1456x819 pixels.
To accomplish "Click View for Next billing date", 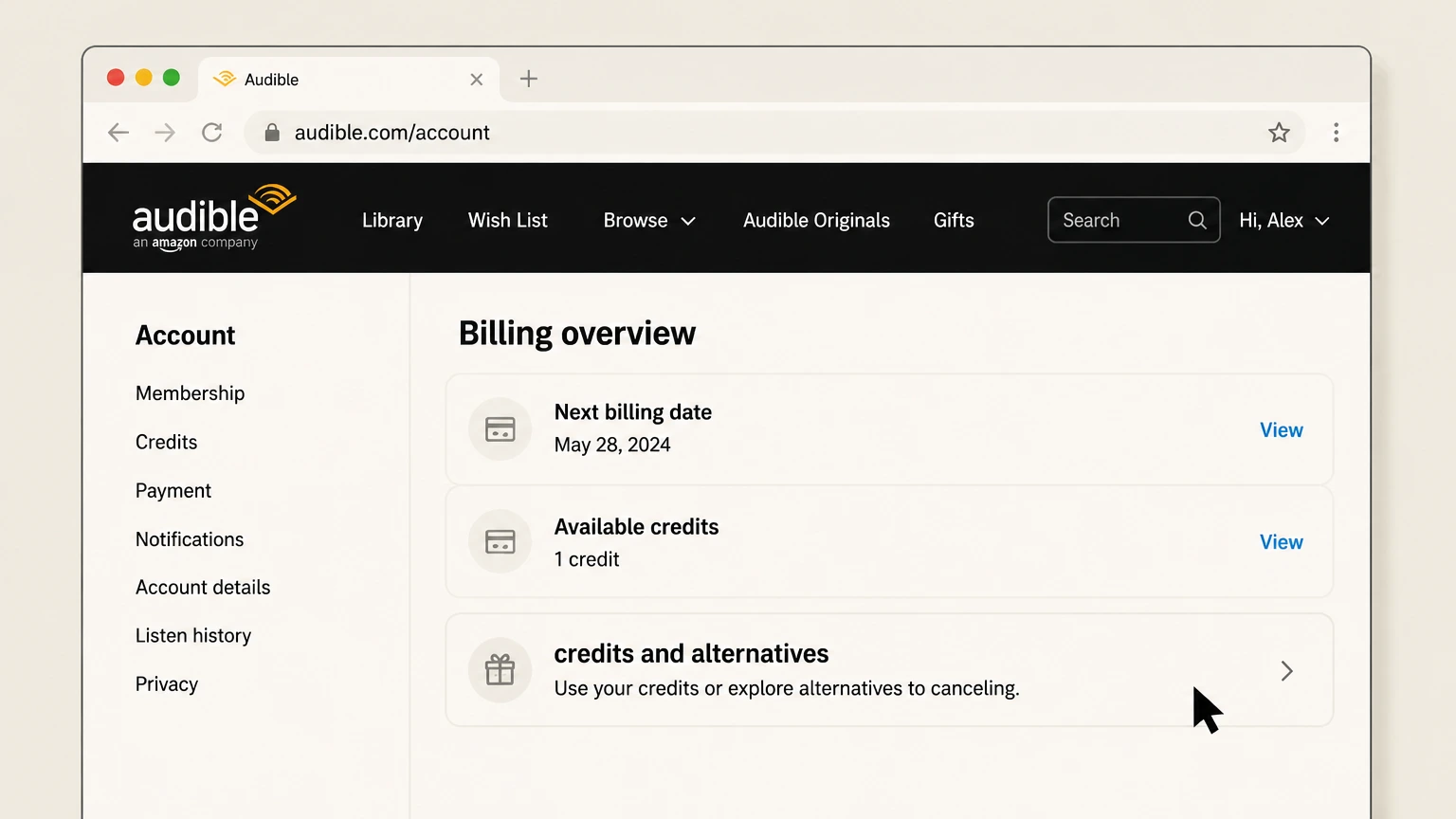I will (1281, 429).
